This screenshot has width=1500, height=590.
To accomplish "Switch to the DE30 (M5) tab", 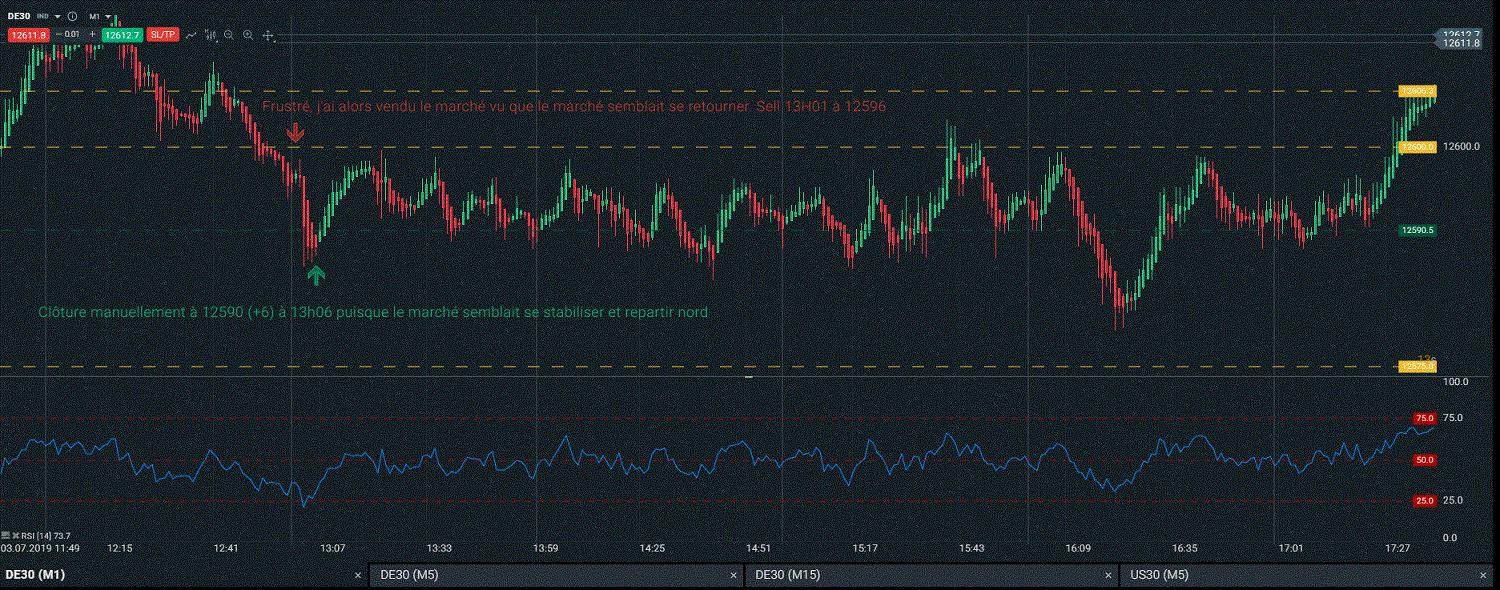I will [555, 575].
